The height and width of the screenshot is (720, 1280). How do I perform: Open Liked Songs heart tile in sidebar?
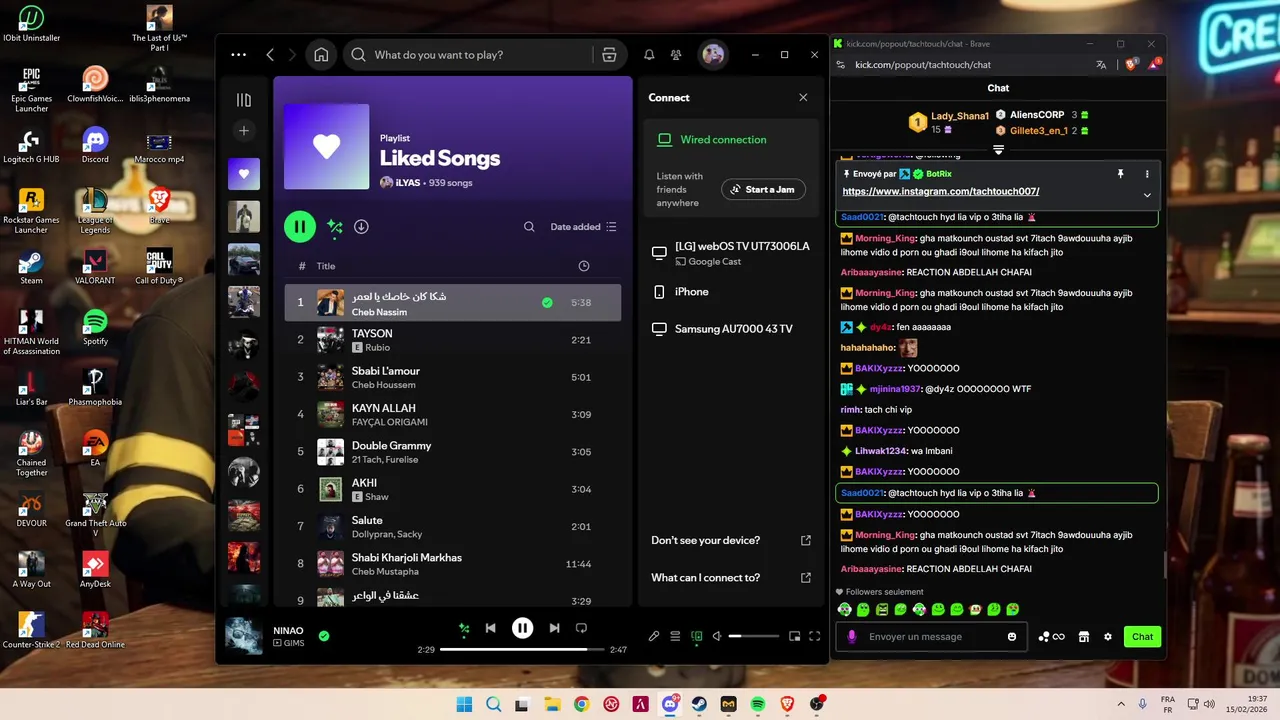[244, 174]
